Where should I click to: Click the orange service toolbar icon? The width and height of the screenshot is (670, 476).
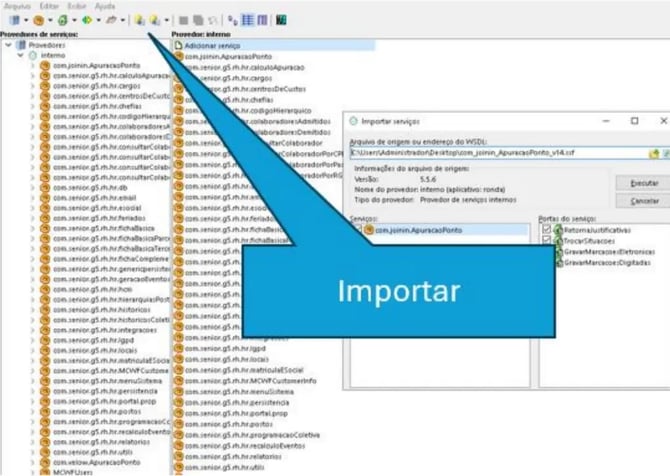click(x=39, y=20)
